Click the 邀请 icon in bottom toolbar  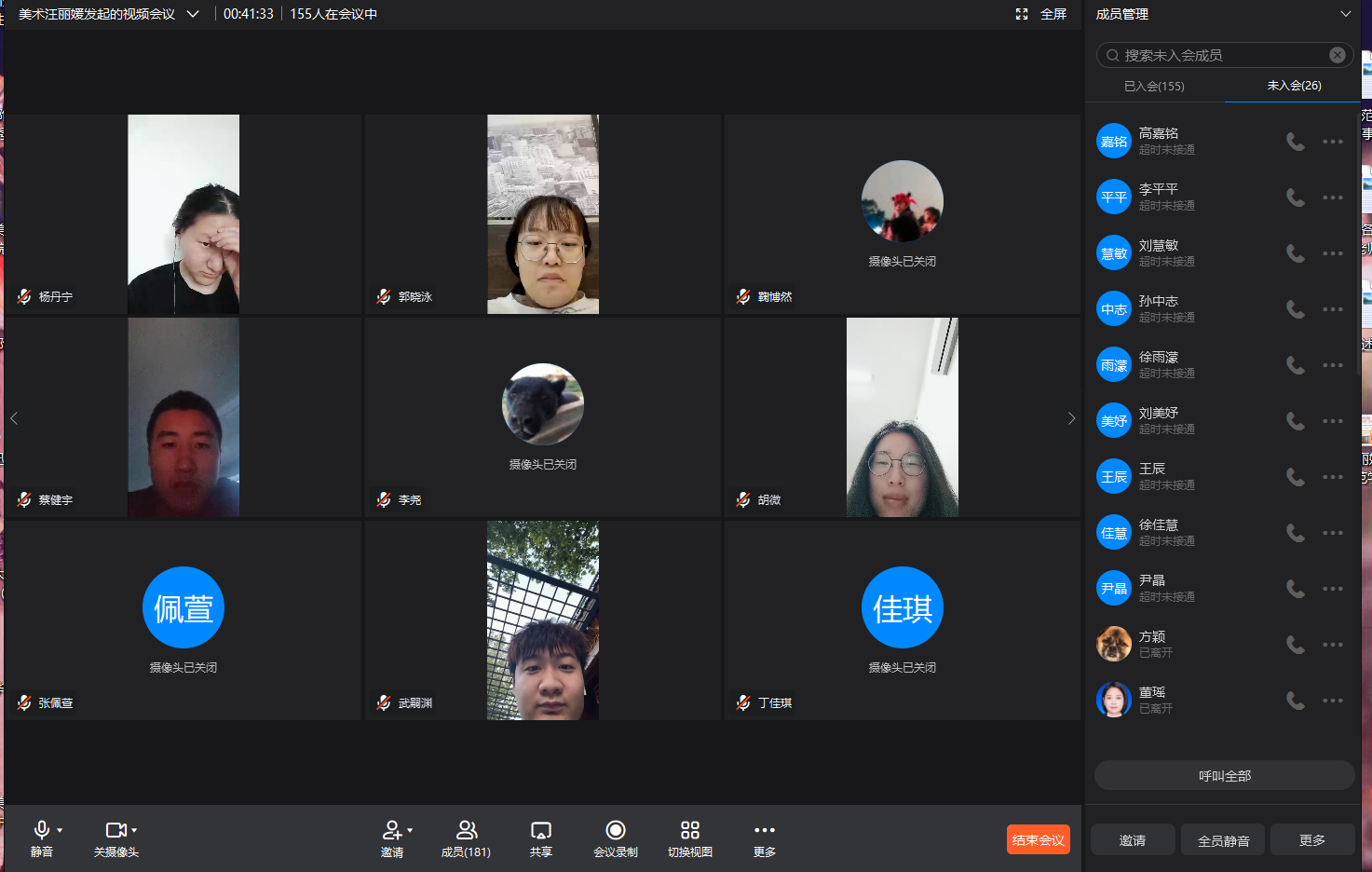point(392,831)
